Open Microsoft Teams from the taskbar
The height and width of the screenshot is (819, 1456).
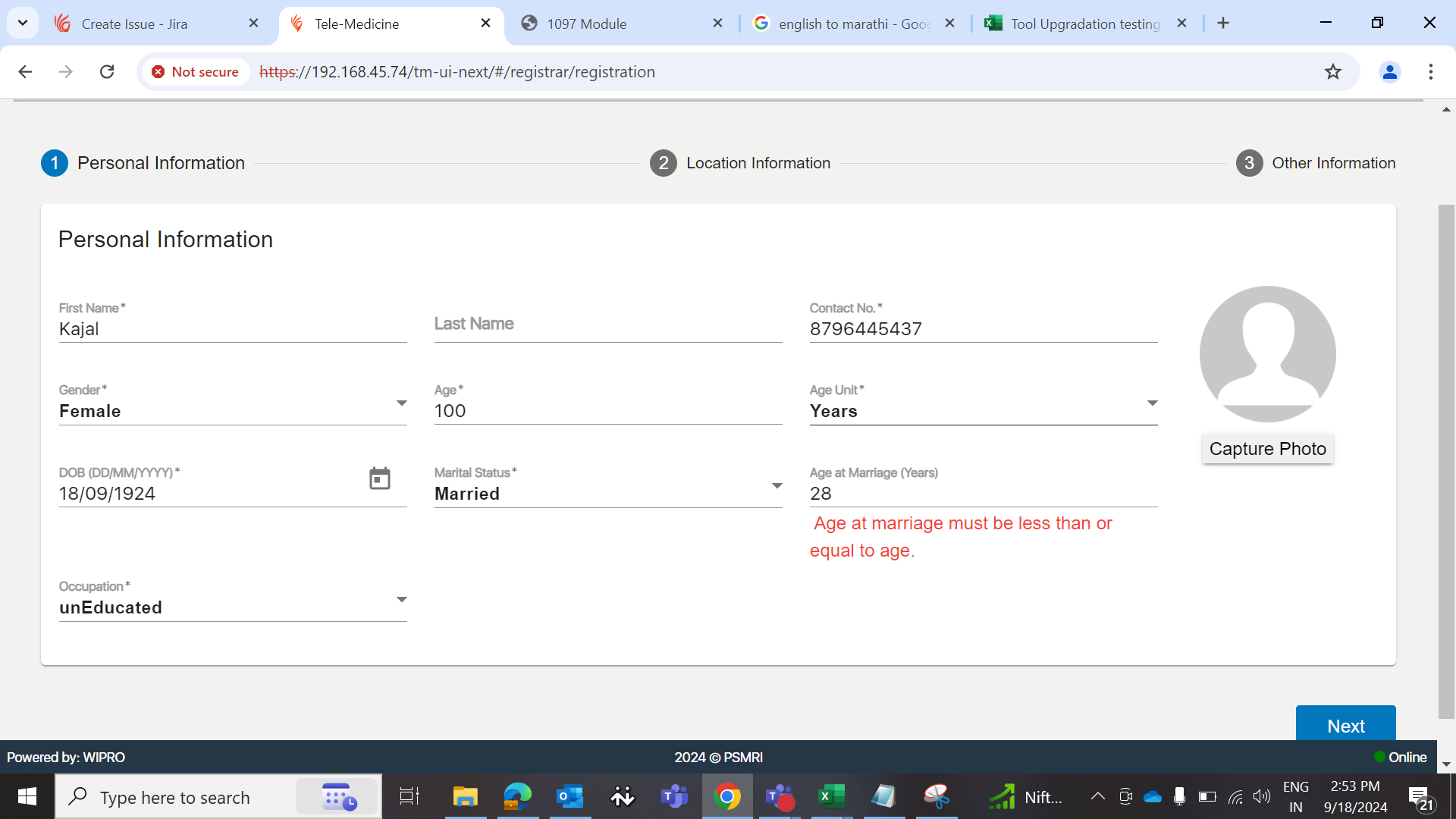[674, 796]
